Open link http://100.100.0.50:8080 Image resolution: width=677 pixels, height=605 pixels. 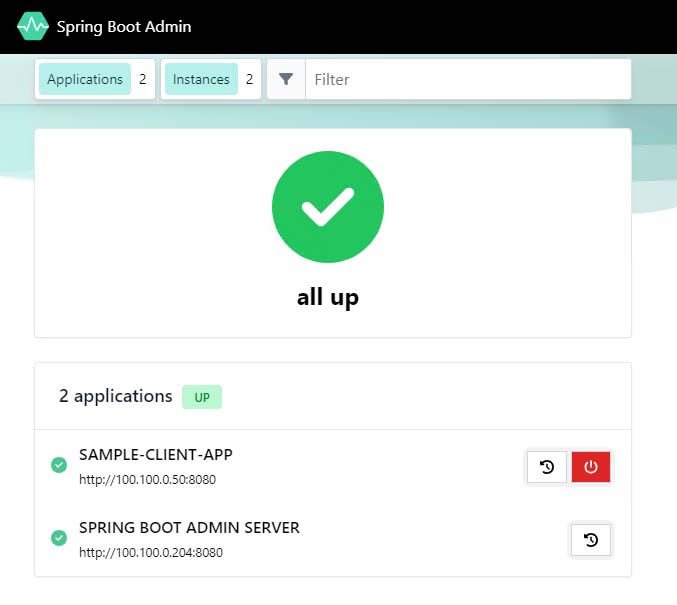coord(147,479)
